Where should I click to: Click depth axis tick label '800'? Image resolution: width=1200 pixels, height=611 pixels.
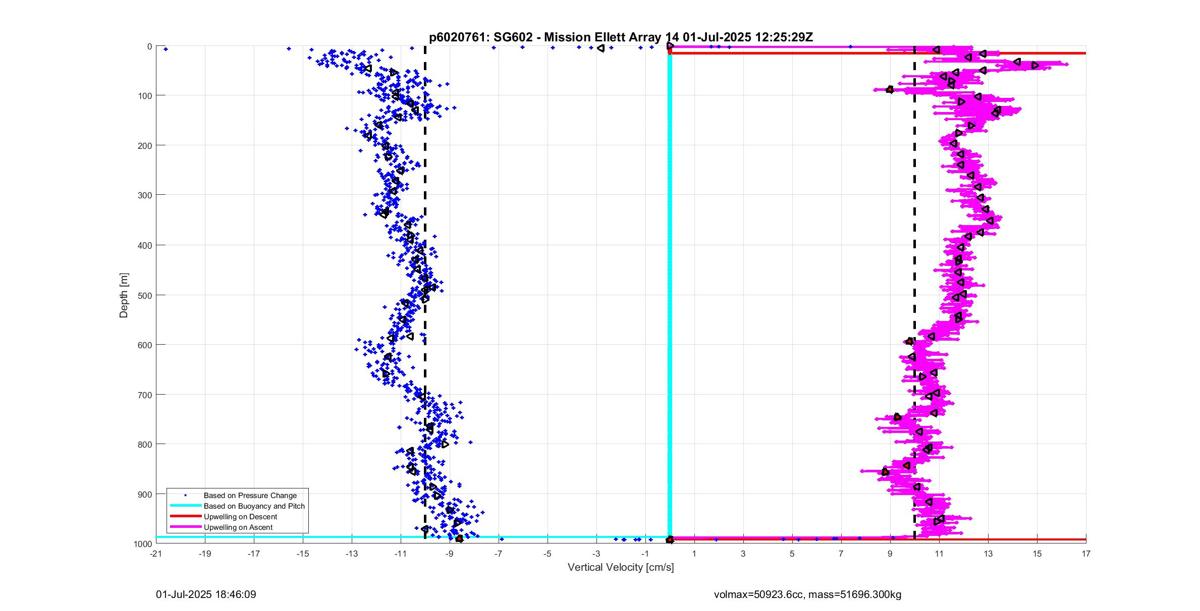click(x=144, y=444)
